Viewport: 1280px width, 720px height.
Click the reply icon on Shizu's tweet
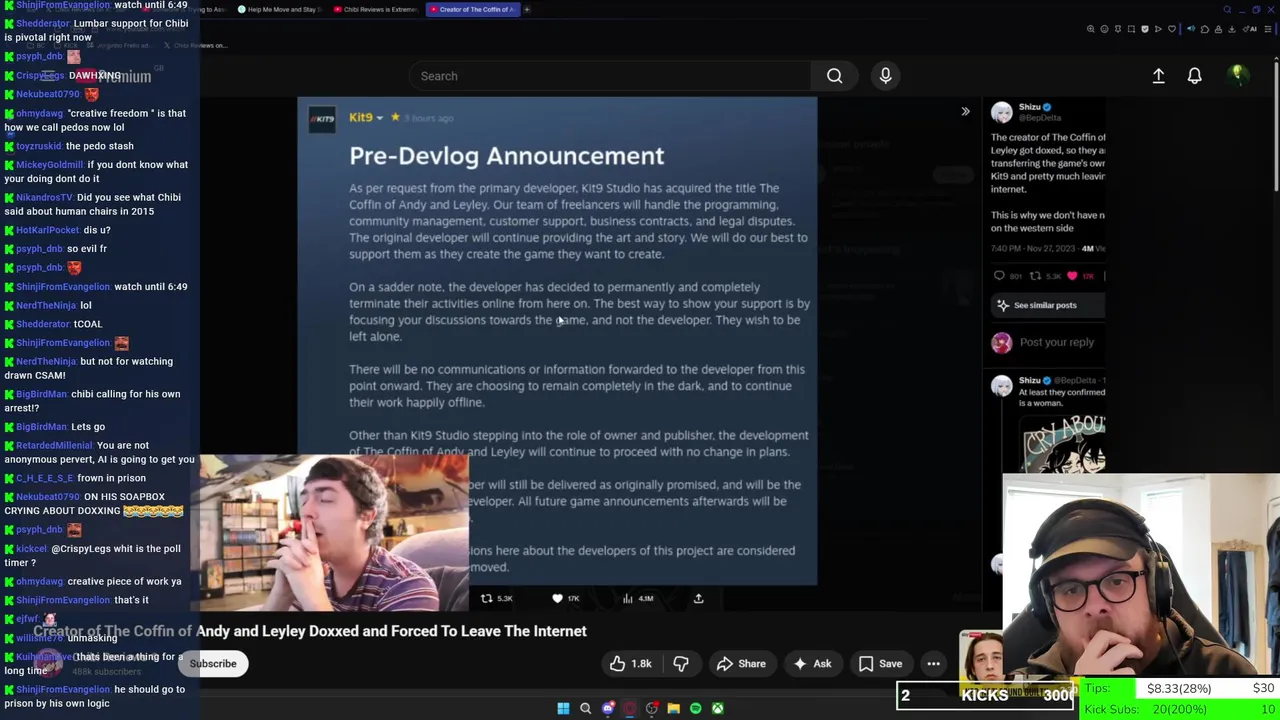pyautogui.click(x=999, y=276)
